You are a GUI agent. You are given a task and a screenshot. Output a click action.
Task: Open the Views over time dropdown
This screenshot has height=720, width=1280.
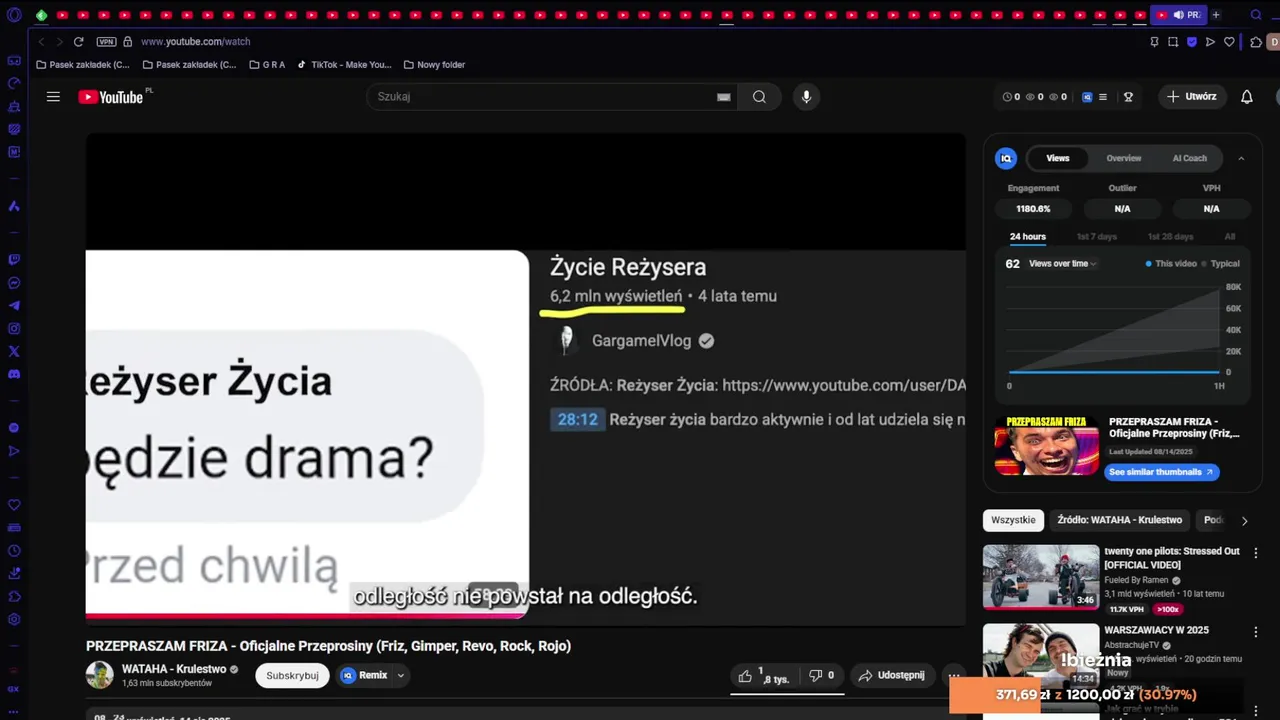point(1063,264)
